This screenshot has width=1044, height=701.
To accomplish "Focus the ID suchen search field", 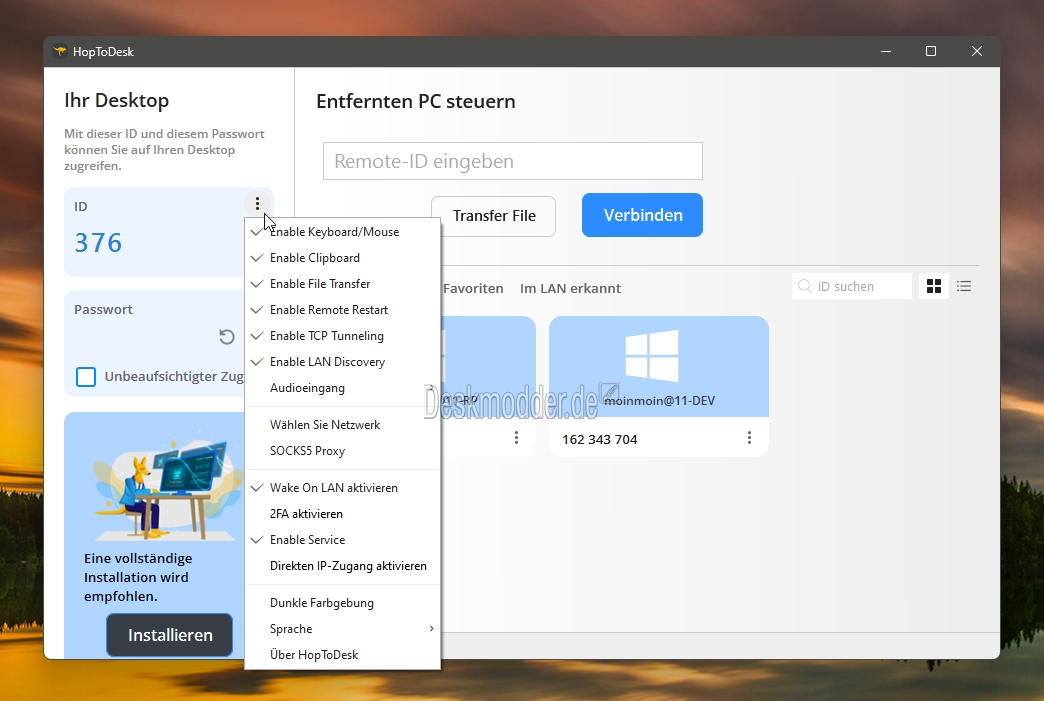I will pyautogui.click(x=852, y=286).
